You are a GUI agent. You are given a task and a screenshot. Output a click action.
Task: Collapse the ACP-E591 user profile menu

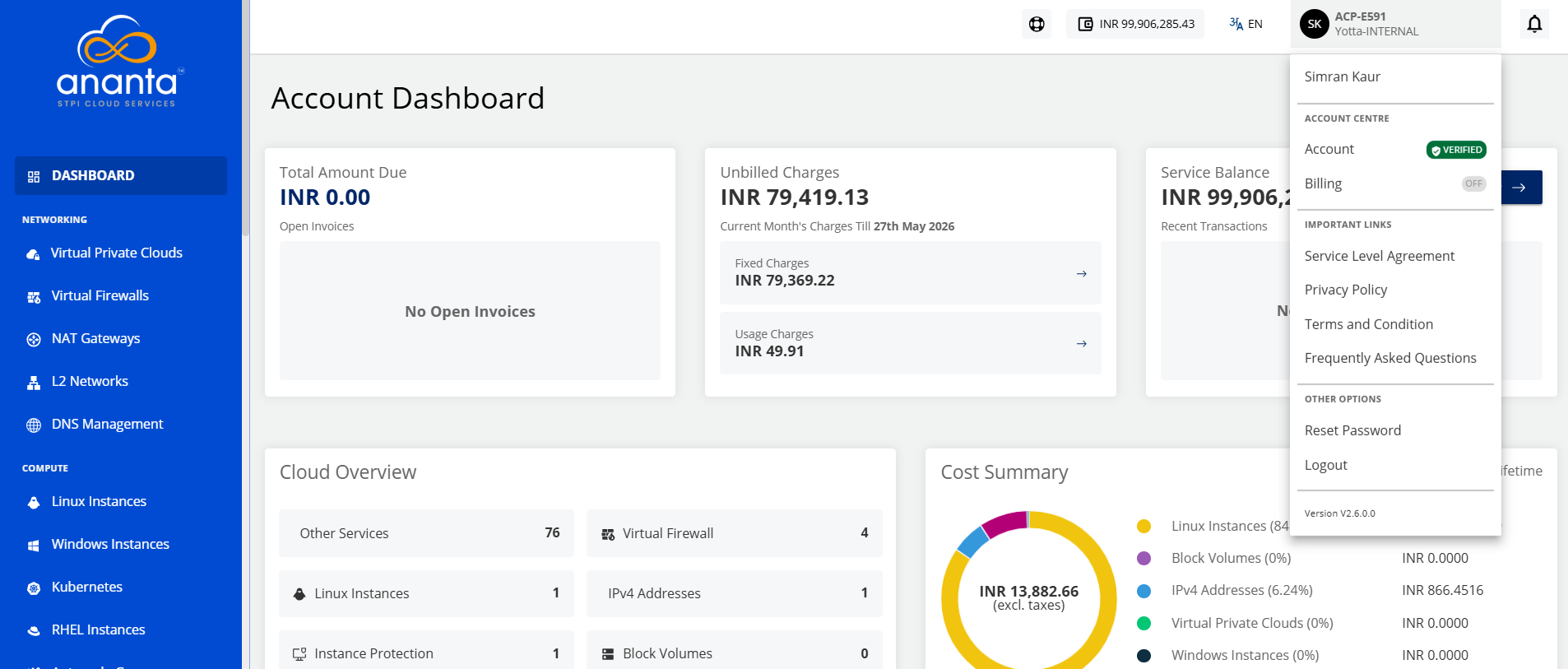point(1395,24)
